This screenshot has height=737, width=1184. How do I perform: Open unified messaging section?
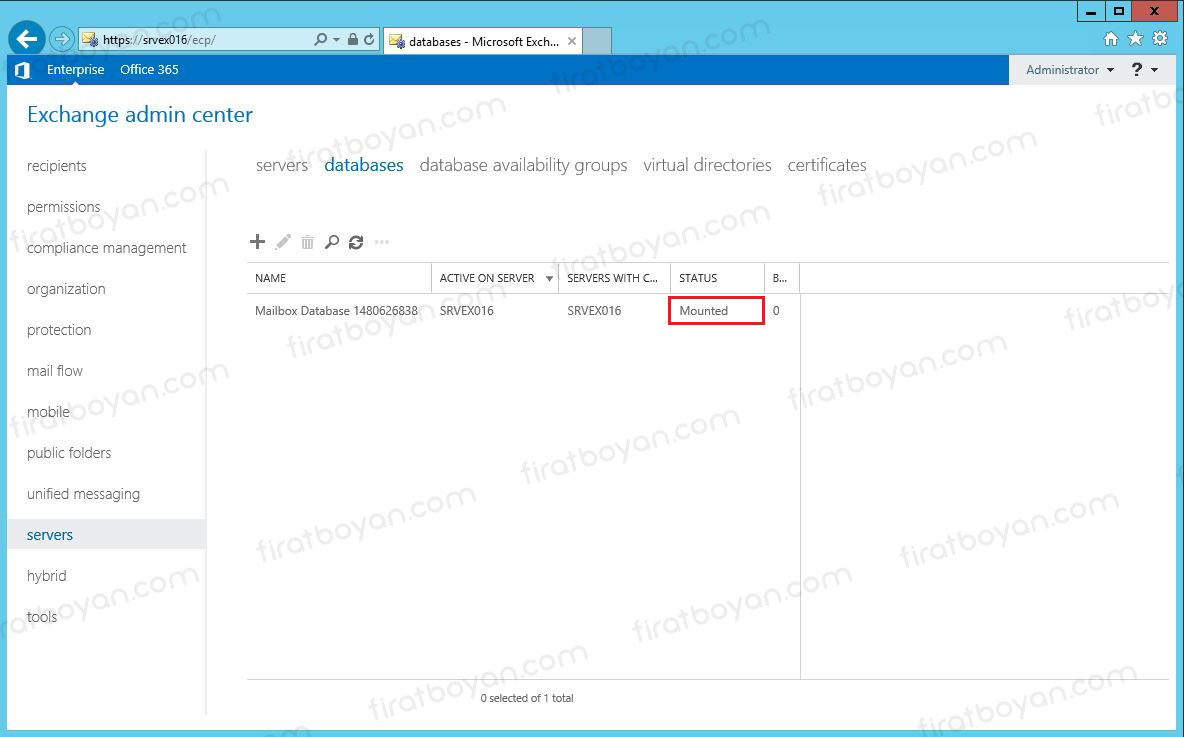[x=83, y=494]
